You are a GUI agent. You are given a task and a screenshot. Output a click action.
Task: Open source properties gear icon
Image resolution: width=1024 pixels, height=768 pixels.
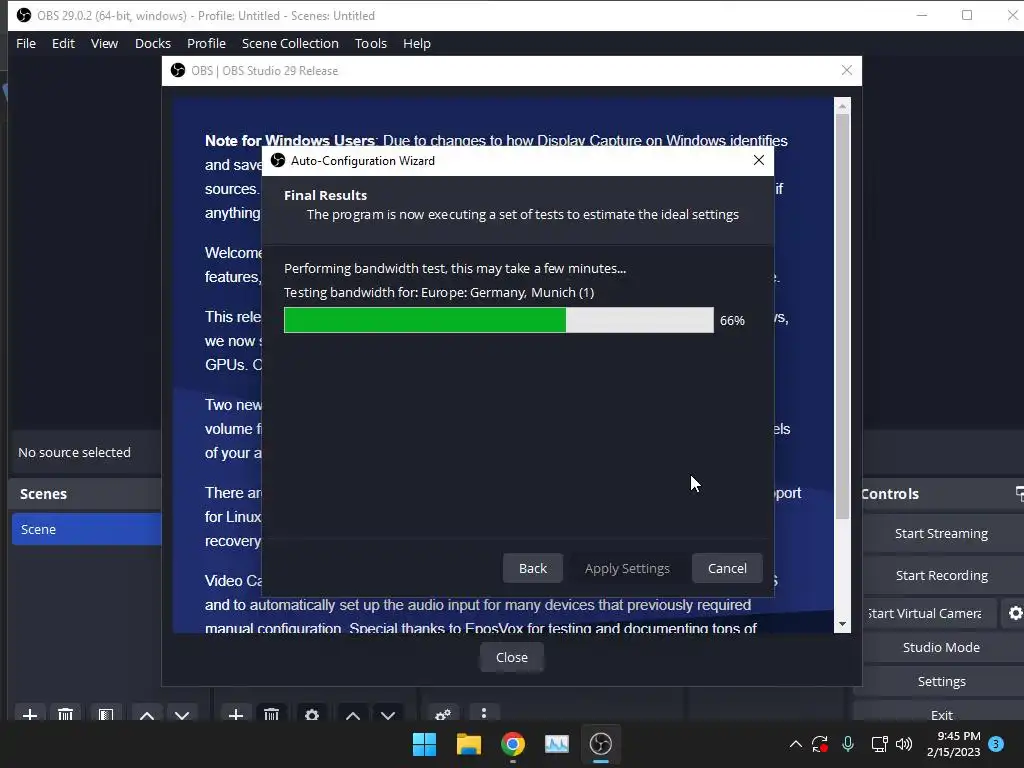(312, 714)
